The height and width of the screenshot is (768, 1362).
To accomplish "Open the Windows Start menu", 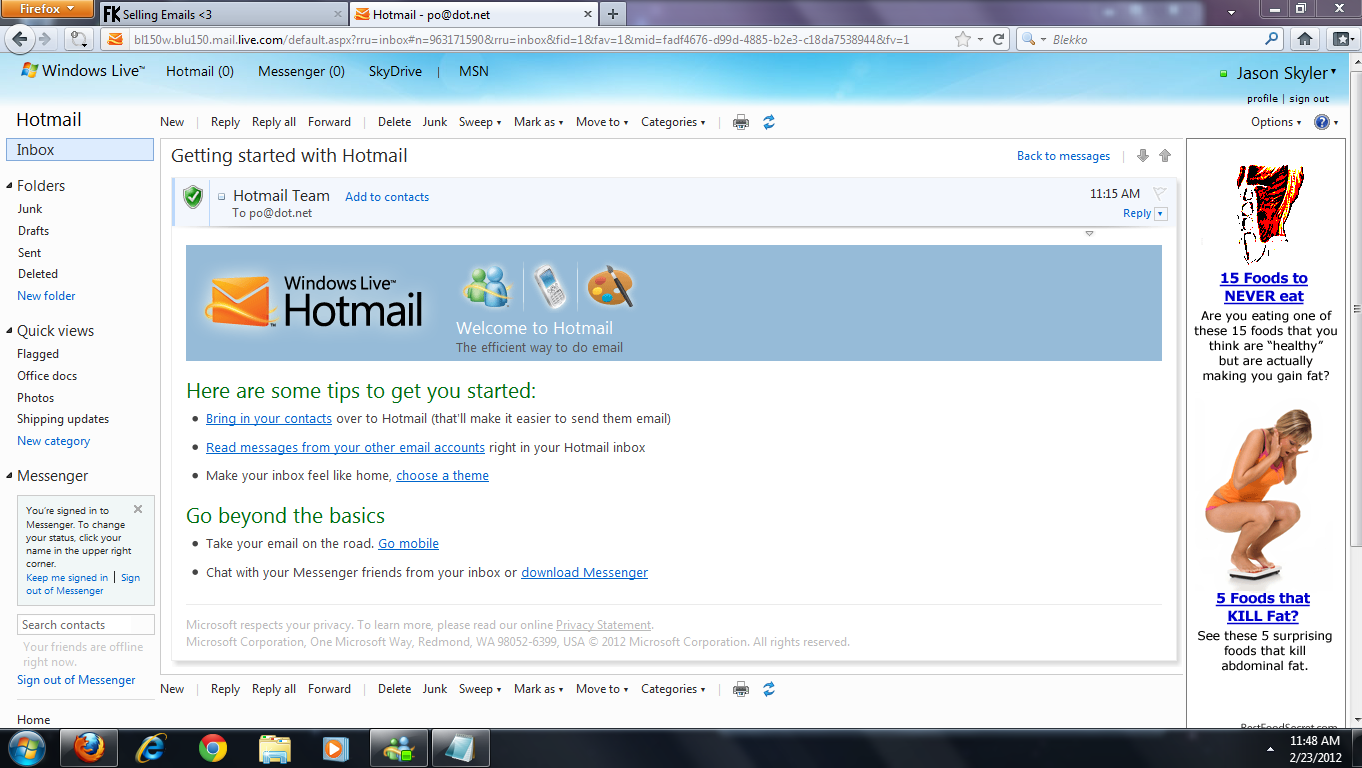I will pyautogui.click(x=26, y=748).
